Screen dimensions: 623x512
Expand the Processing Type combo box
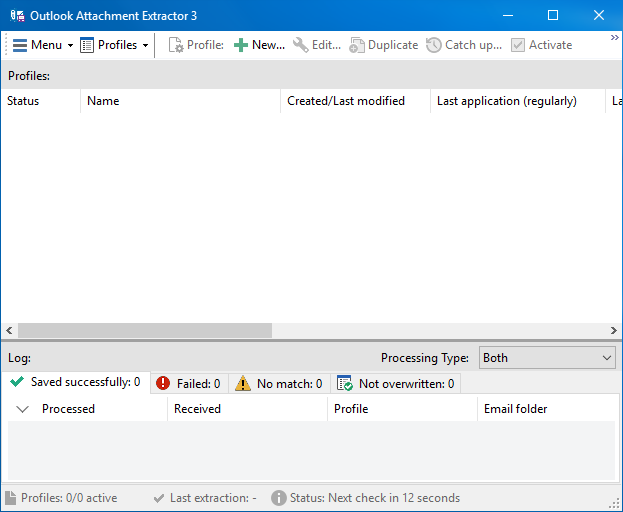pyautogui.click(x=546, y=358)
